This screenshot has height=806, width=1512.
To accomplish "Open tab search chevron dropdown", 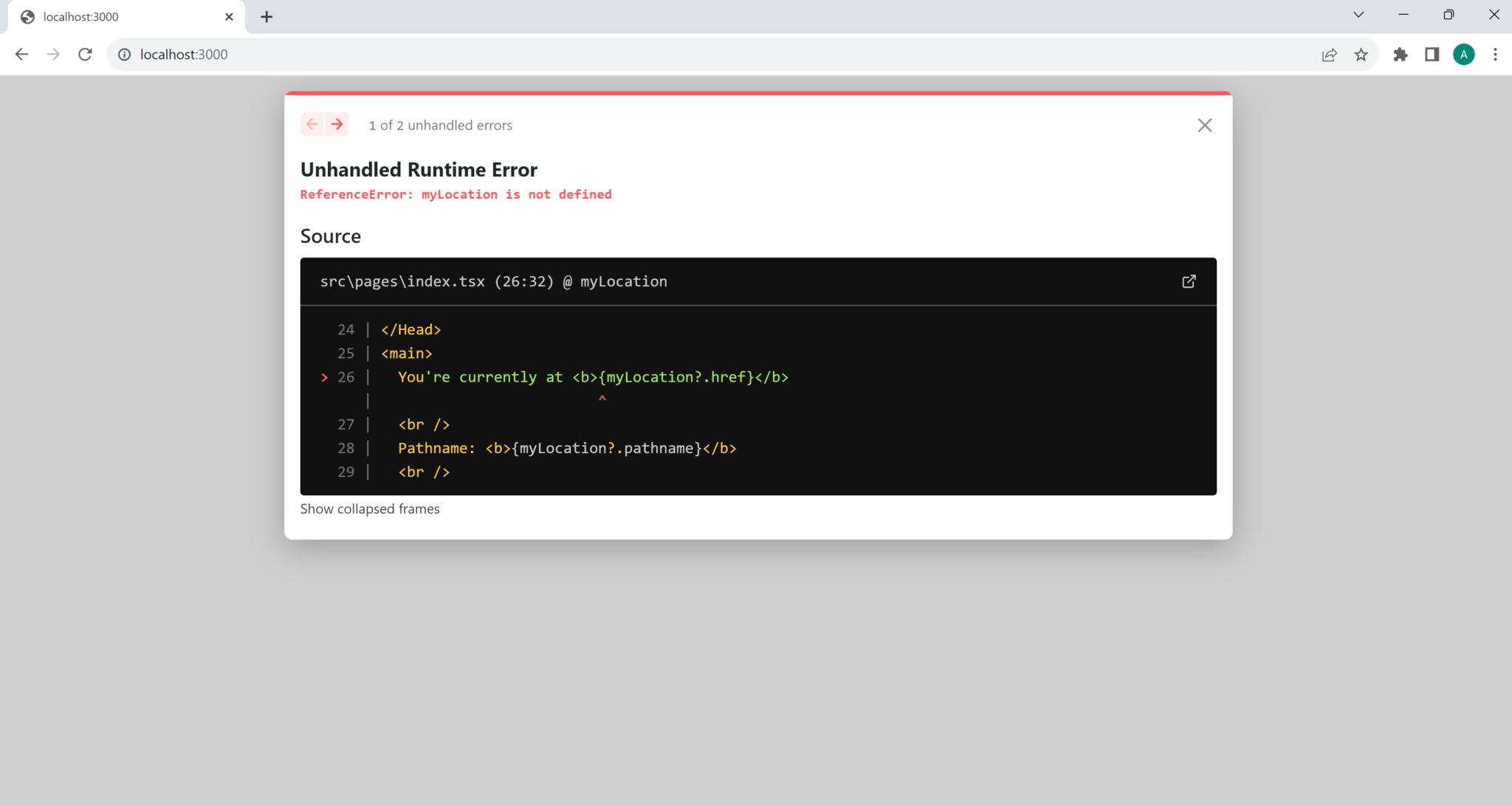I will pyautogui.click(x=1358, y=15).
